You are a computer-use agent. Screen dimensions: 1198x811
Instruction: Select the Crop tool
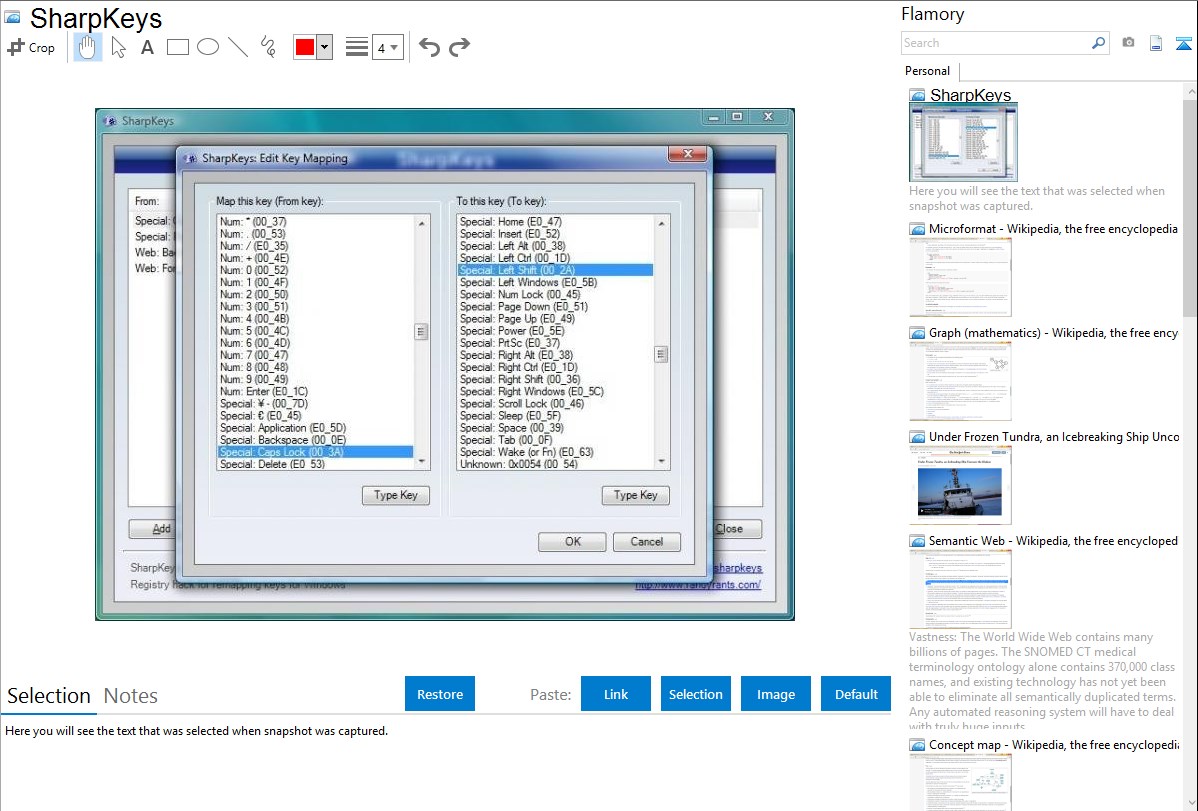pyautogui.click(x=31, y=47)
